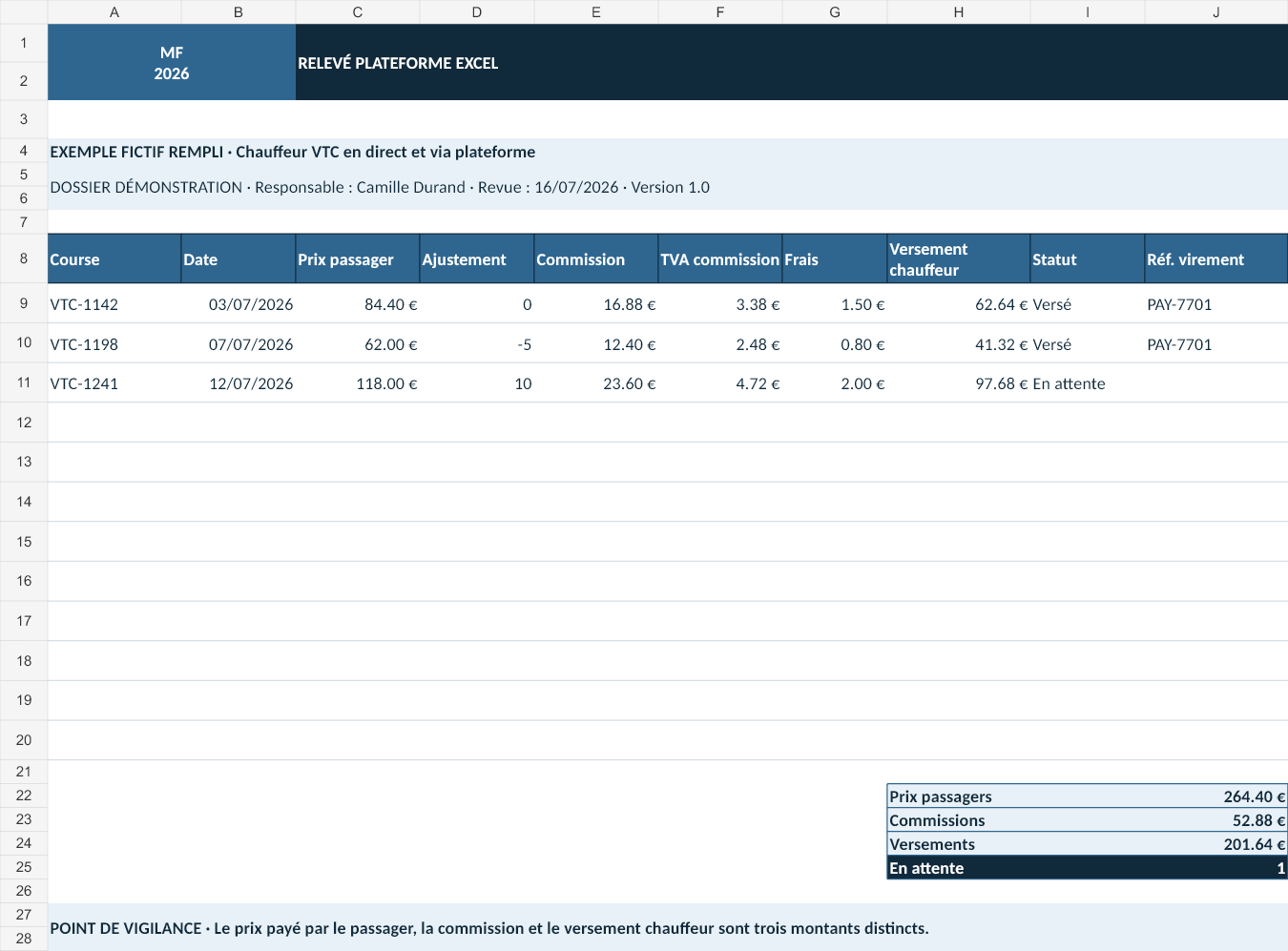Viewport: 1288px width, 951px height.
Task: Select price cell 118.00 €
Action: pos(358,383)
